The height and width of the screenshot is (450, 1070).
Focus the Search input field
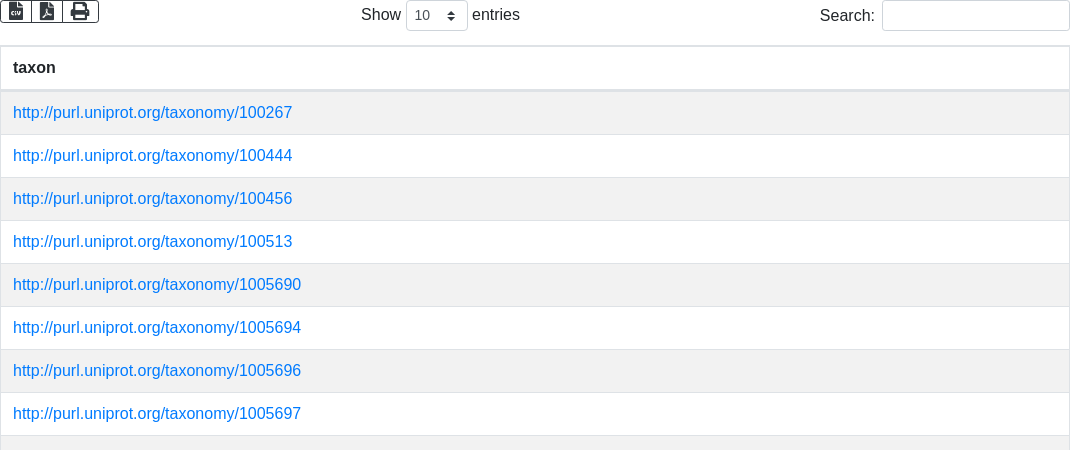pos(975,16)
